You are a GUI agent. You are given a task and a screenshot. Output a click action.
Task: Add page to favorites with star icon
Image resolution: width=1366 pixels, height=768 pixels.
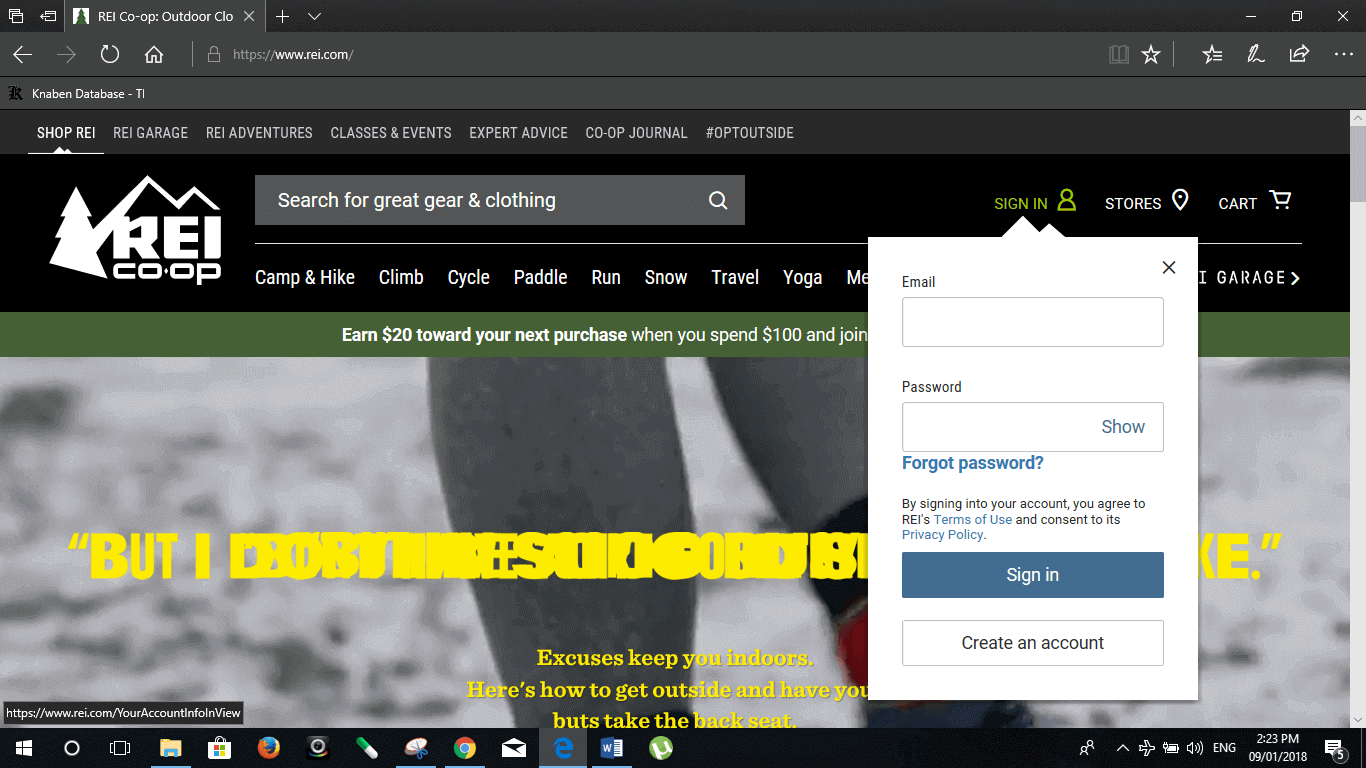pyautogui.click(x=1151, y=54)
